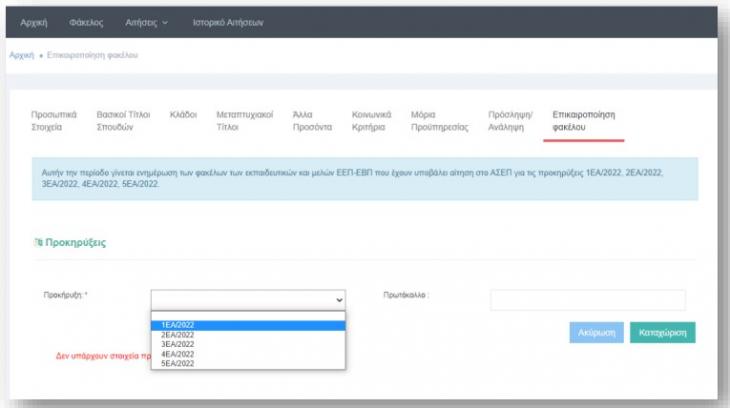Select the Κοινωνικά Κριτήρια tab
Viewport: 730px width, 408px height.
371,121
